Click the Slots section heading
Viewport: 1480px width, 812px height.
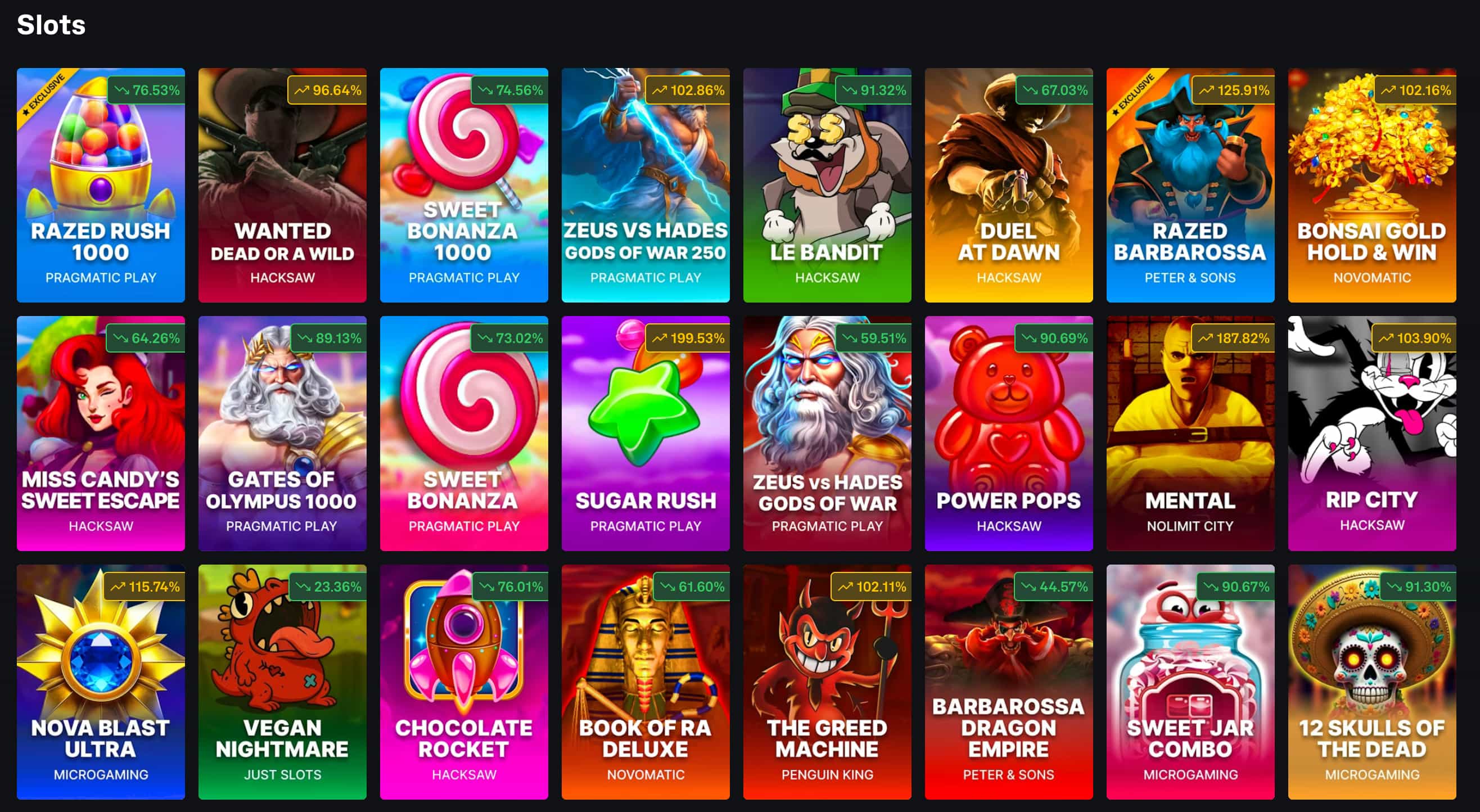coord(51,25)
